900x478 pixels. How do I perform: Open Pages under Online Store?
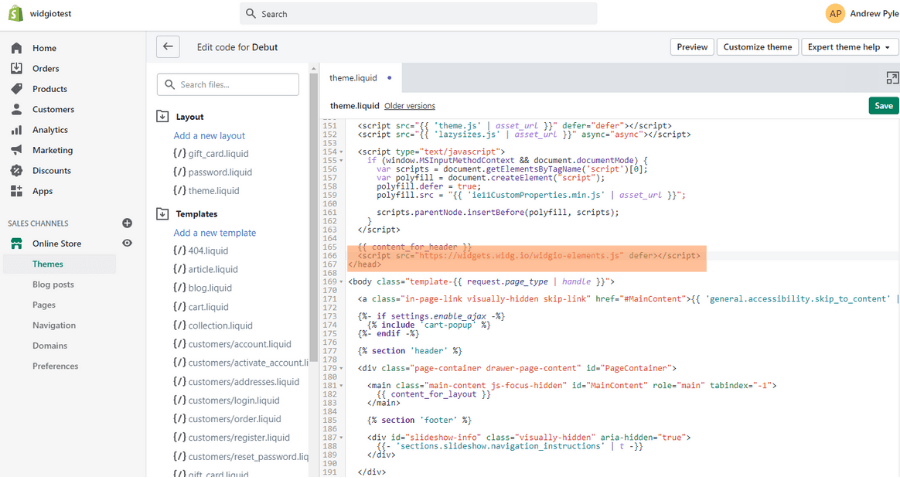click(x=44, y=305)
